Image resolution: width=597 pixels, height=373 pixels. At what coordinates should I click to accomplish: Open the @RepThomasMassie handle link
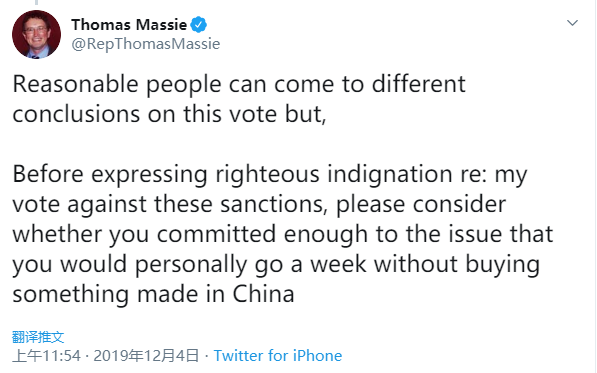(146, 44)
